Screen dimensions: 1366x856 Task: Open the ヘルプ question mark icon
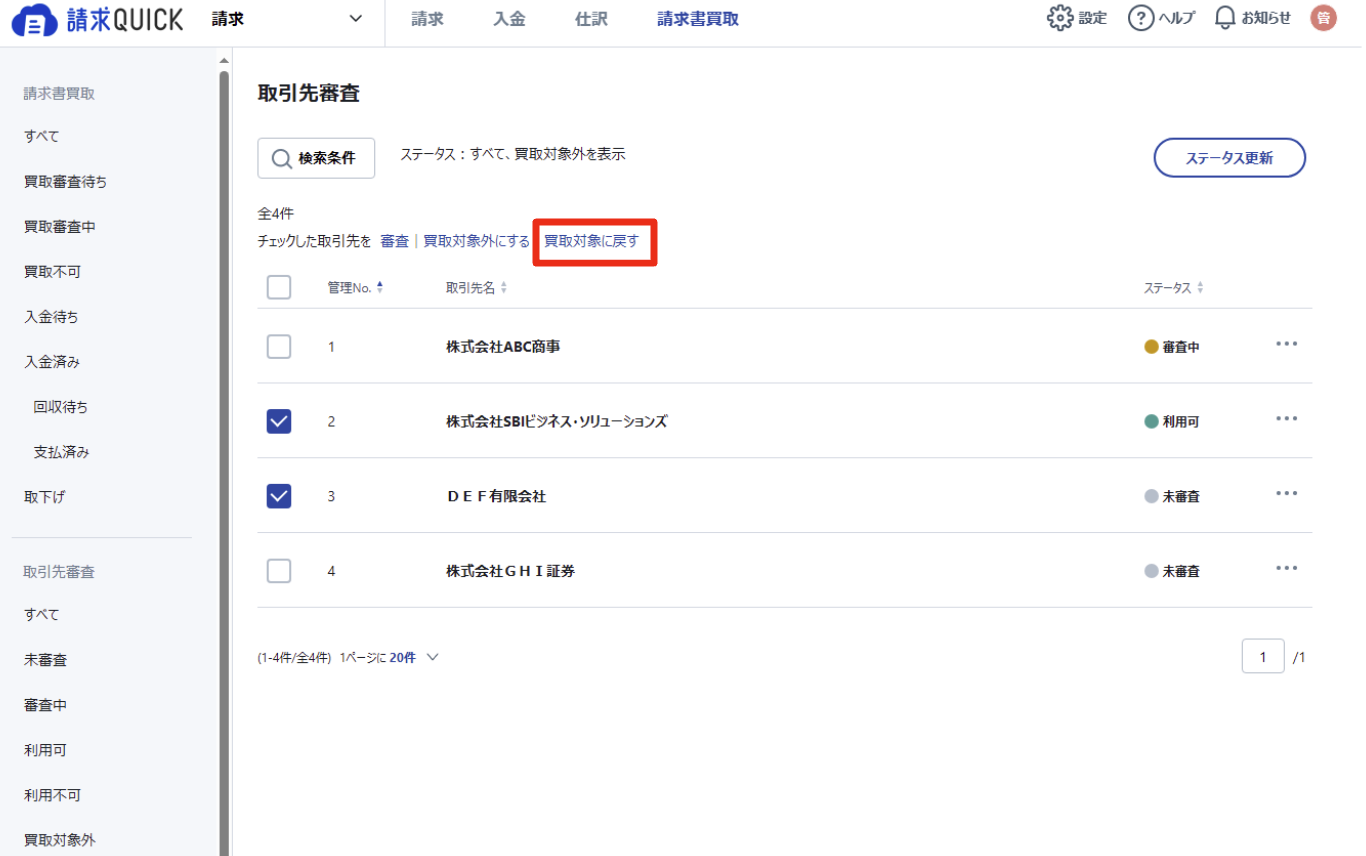click(x=1141, y=18)
